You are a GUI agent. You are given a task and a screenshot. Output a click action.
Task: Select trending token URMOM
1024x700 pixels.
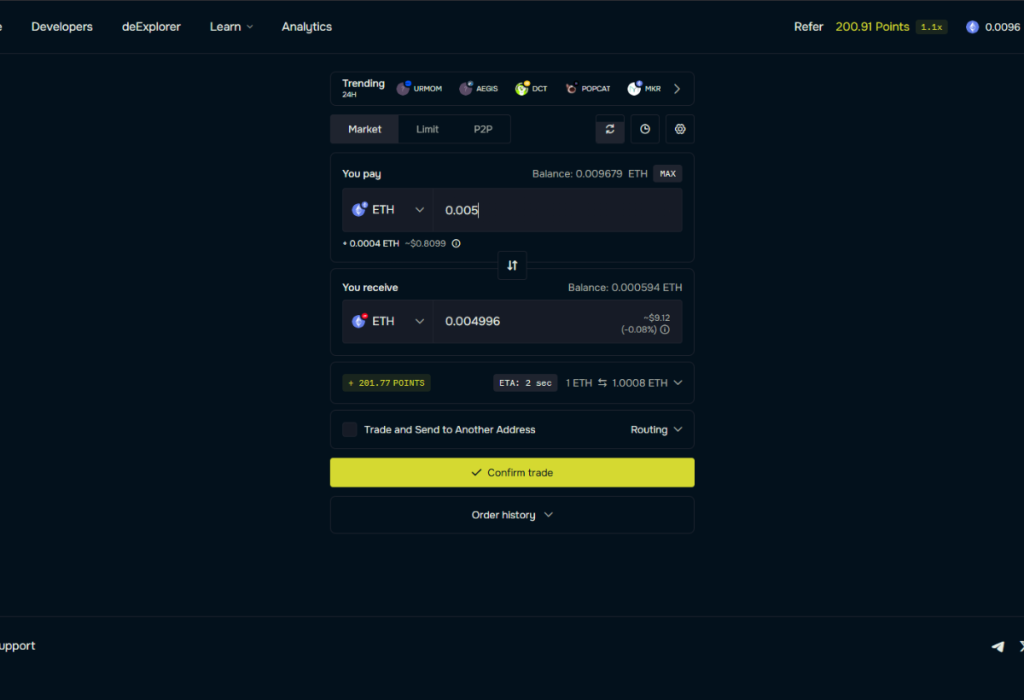point(419,89)
